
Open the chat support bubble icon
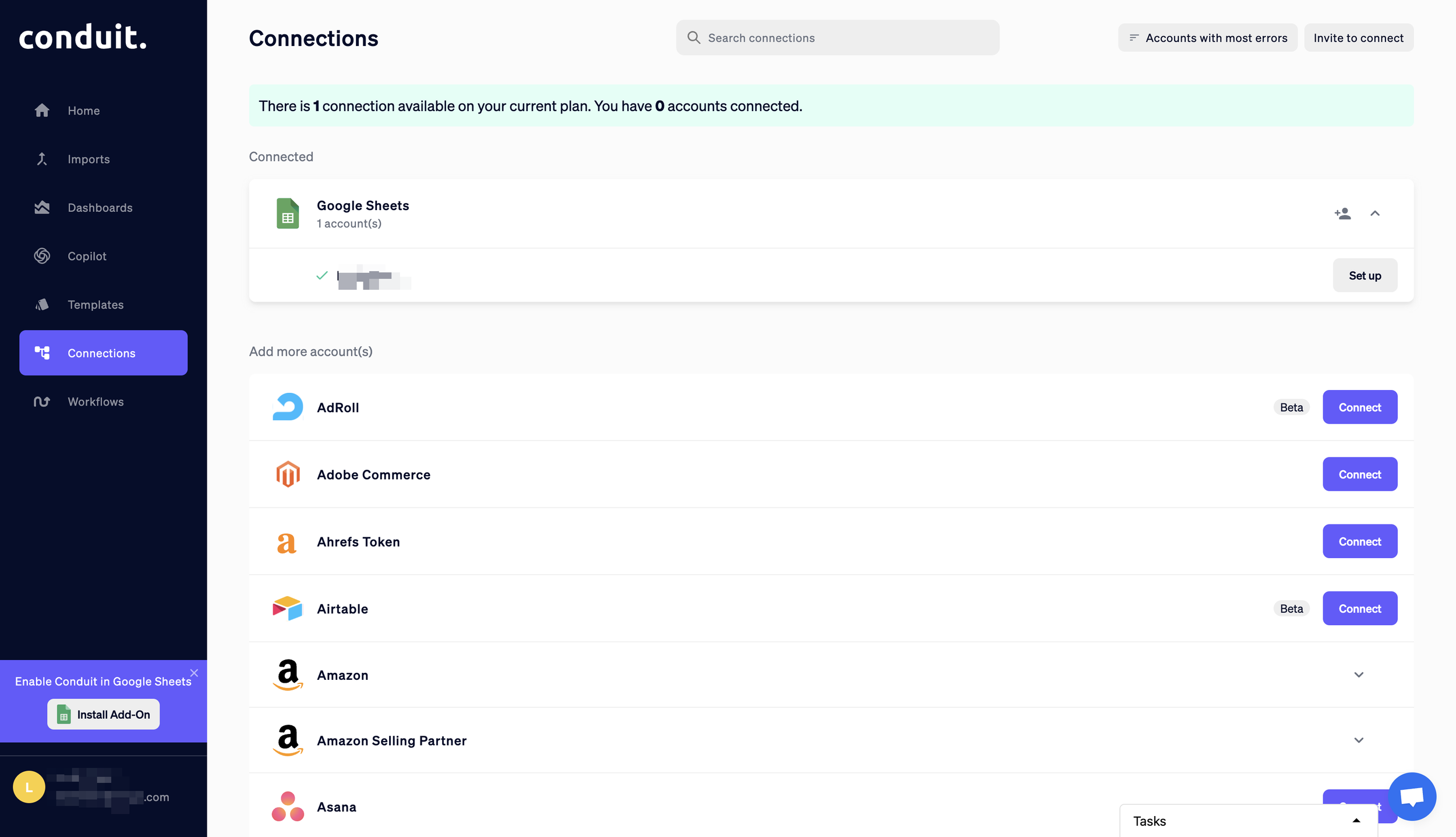click(1412, 796)
